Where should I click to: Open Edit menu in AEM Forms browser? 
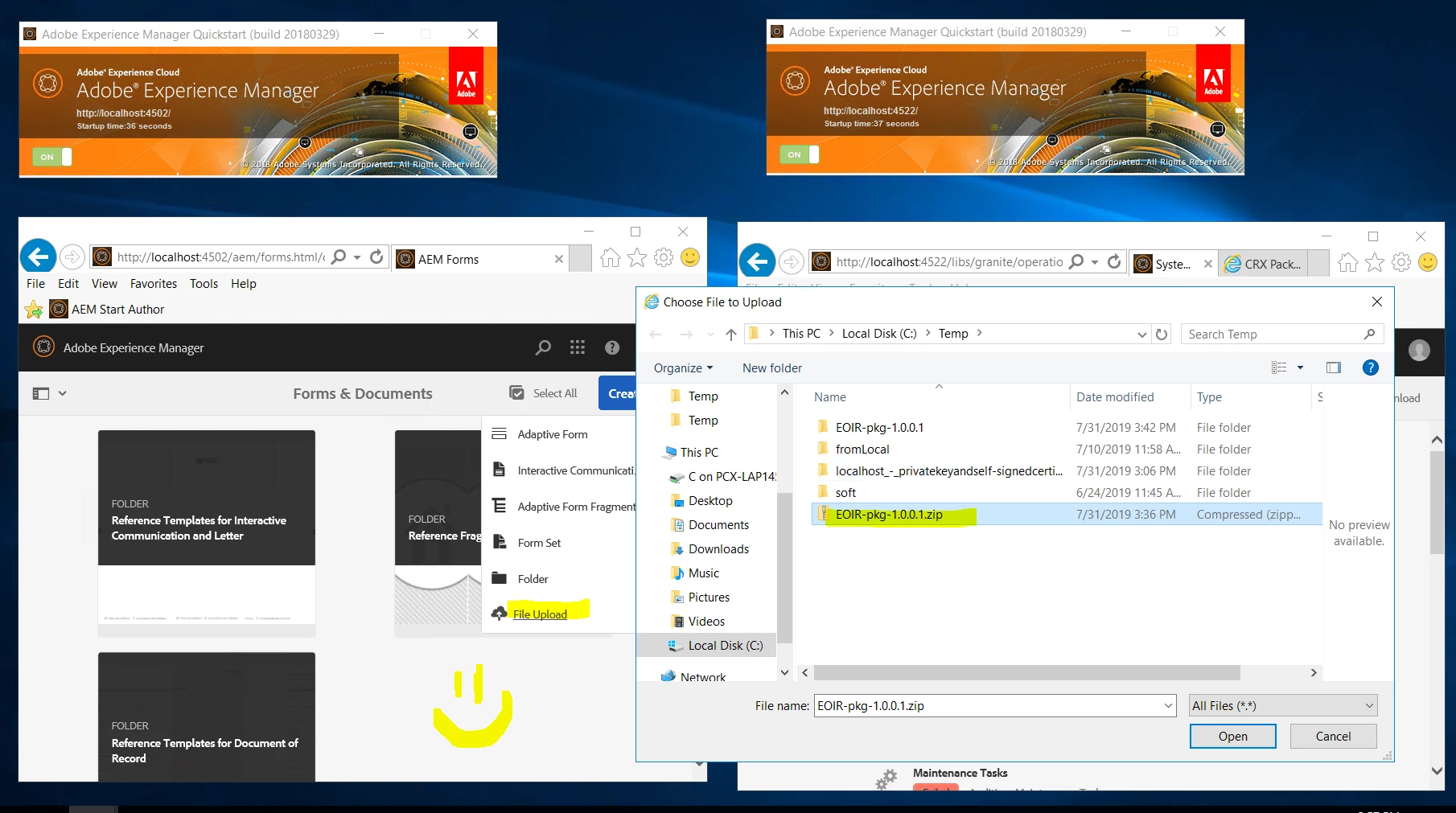(x=68, y=283)
